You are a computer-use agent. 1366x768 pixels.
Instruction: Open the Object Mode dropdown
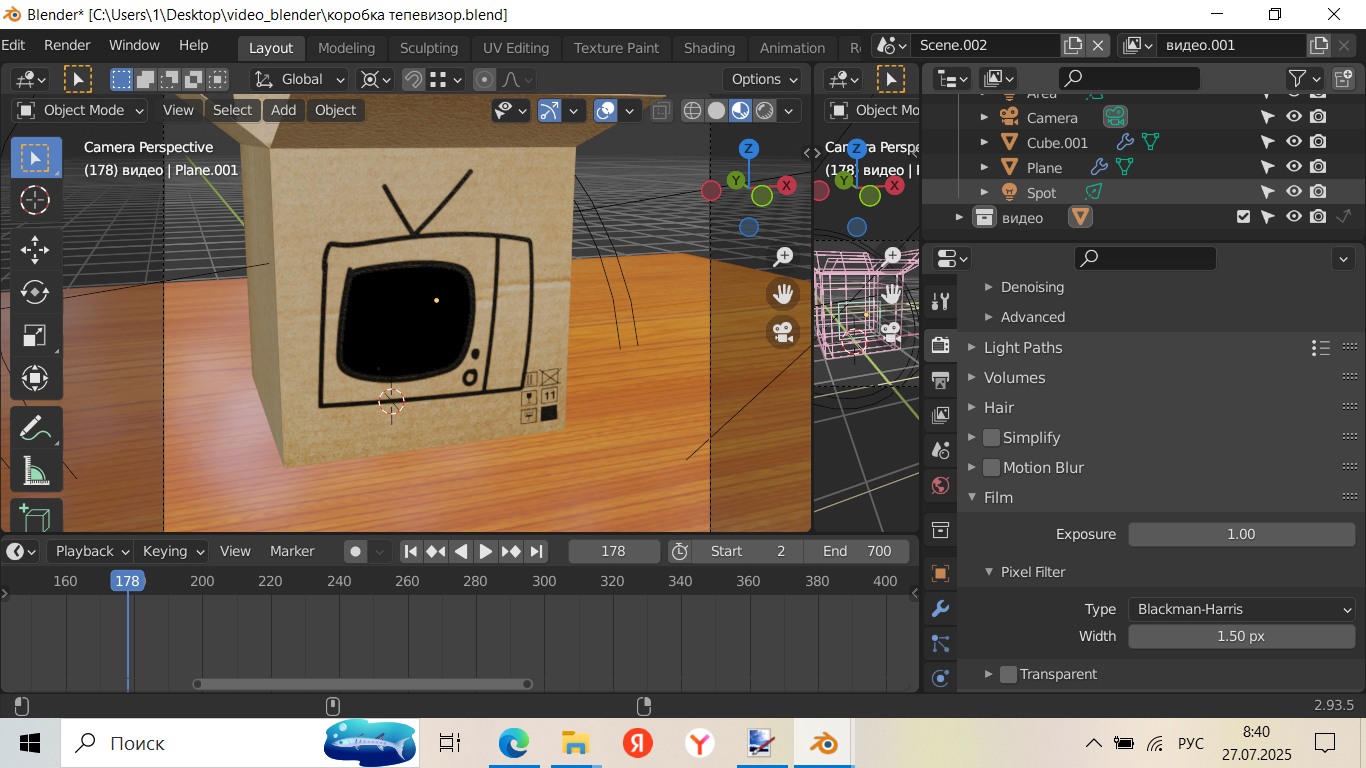click(80, 110)
